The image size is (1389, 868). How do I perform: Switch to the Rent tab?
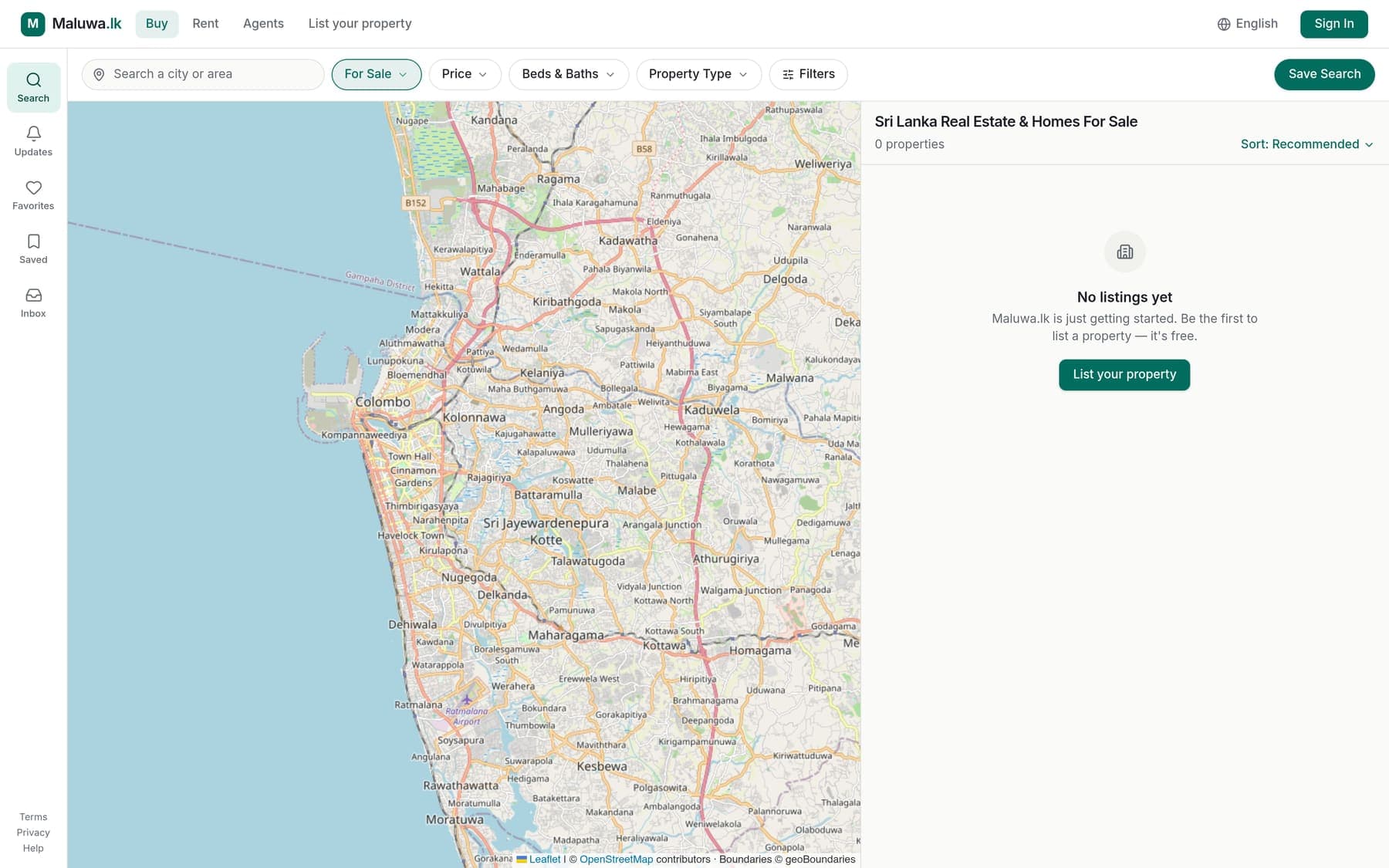pos(205,24)
